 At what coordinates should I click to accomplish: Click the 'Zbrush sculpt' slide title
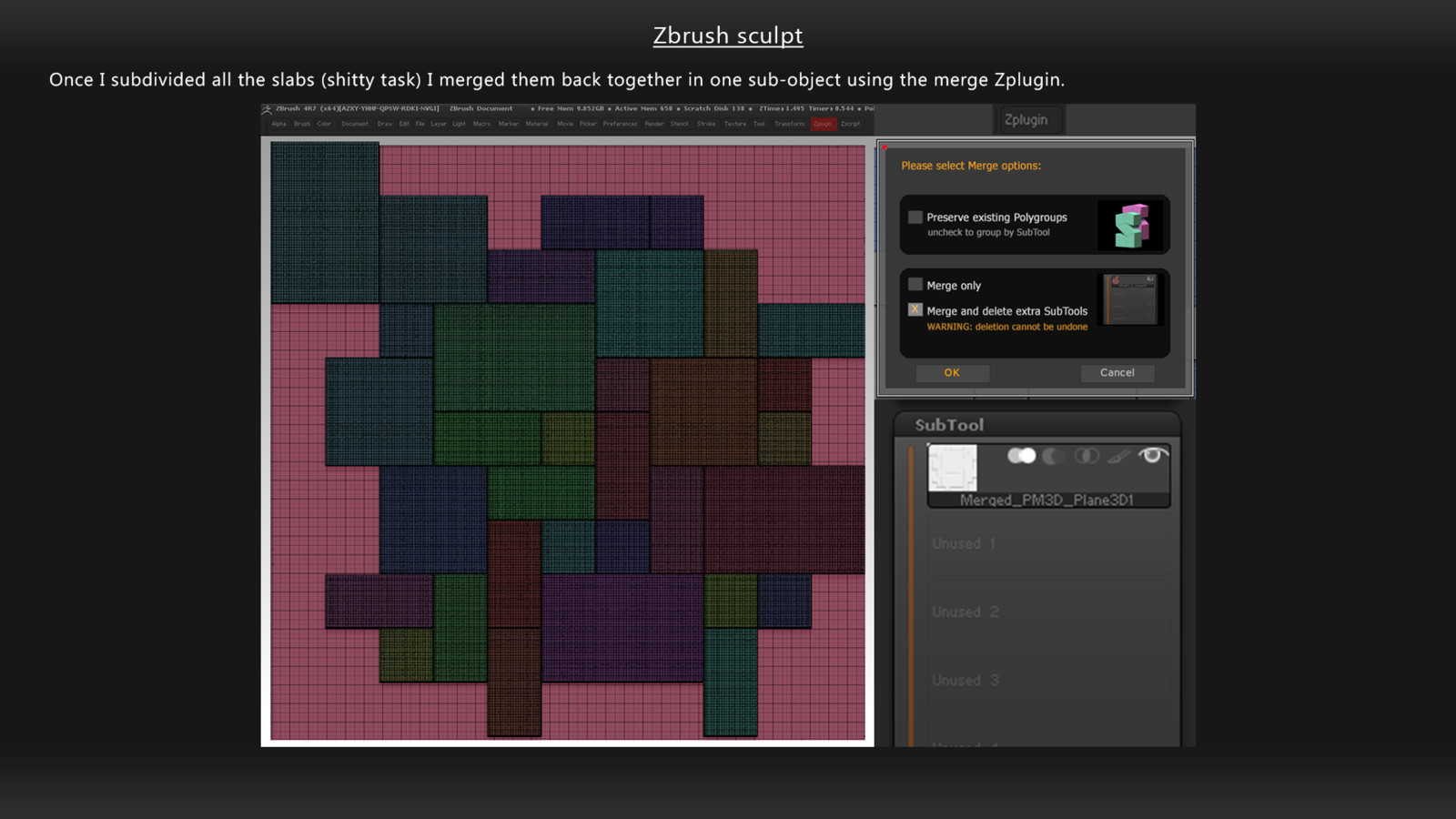point(728,35)
